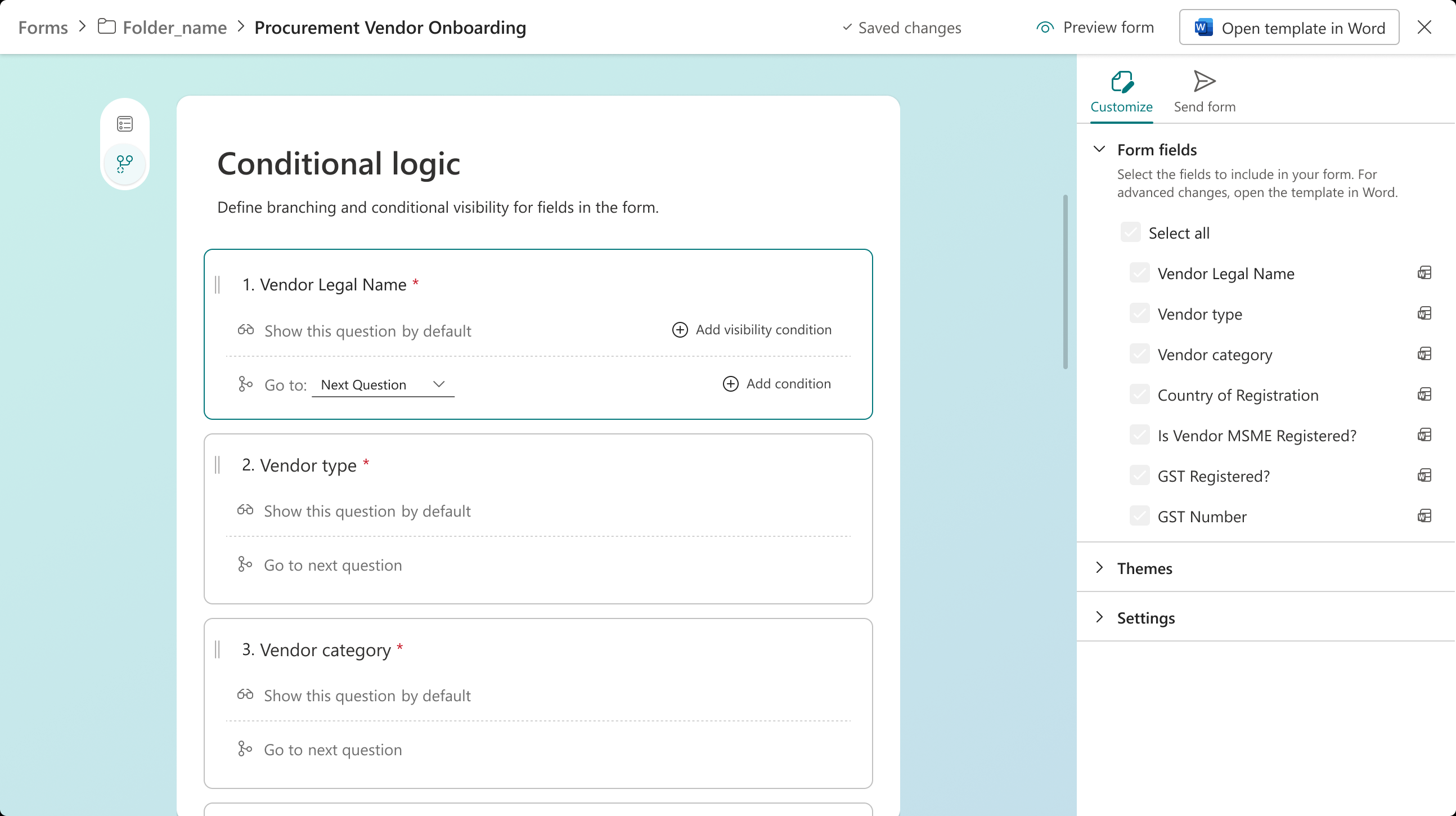This screenshot has width=1456, height=816.
Task: Open the form questions list icon in sidebar
Action: coord(125,124)
